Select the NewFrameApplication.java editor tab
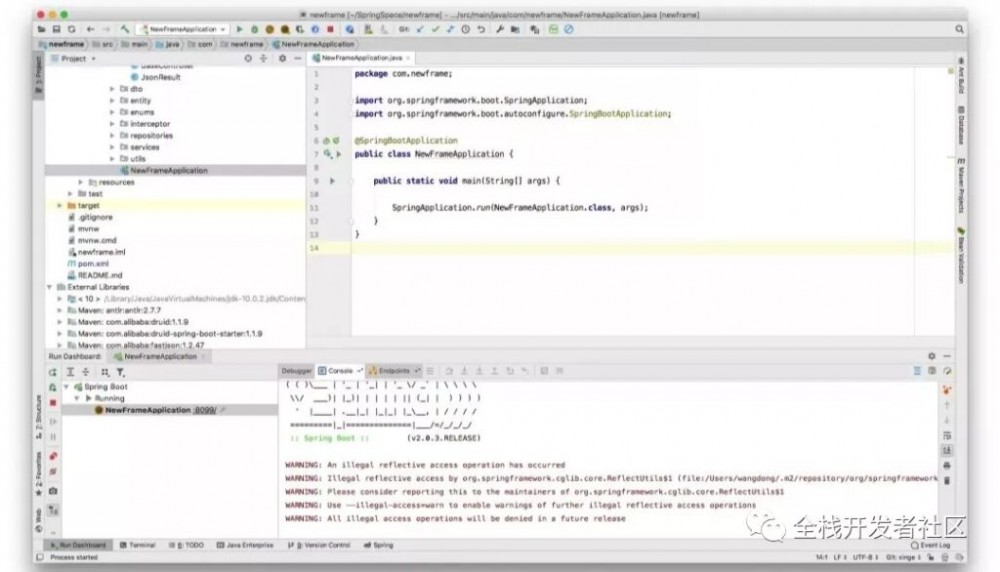Image resolution: width=1000 pixels, height=572 pixels. [361, 58]
